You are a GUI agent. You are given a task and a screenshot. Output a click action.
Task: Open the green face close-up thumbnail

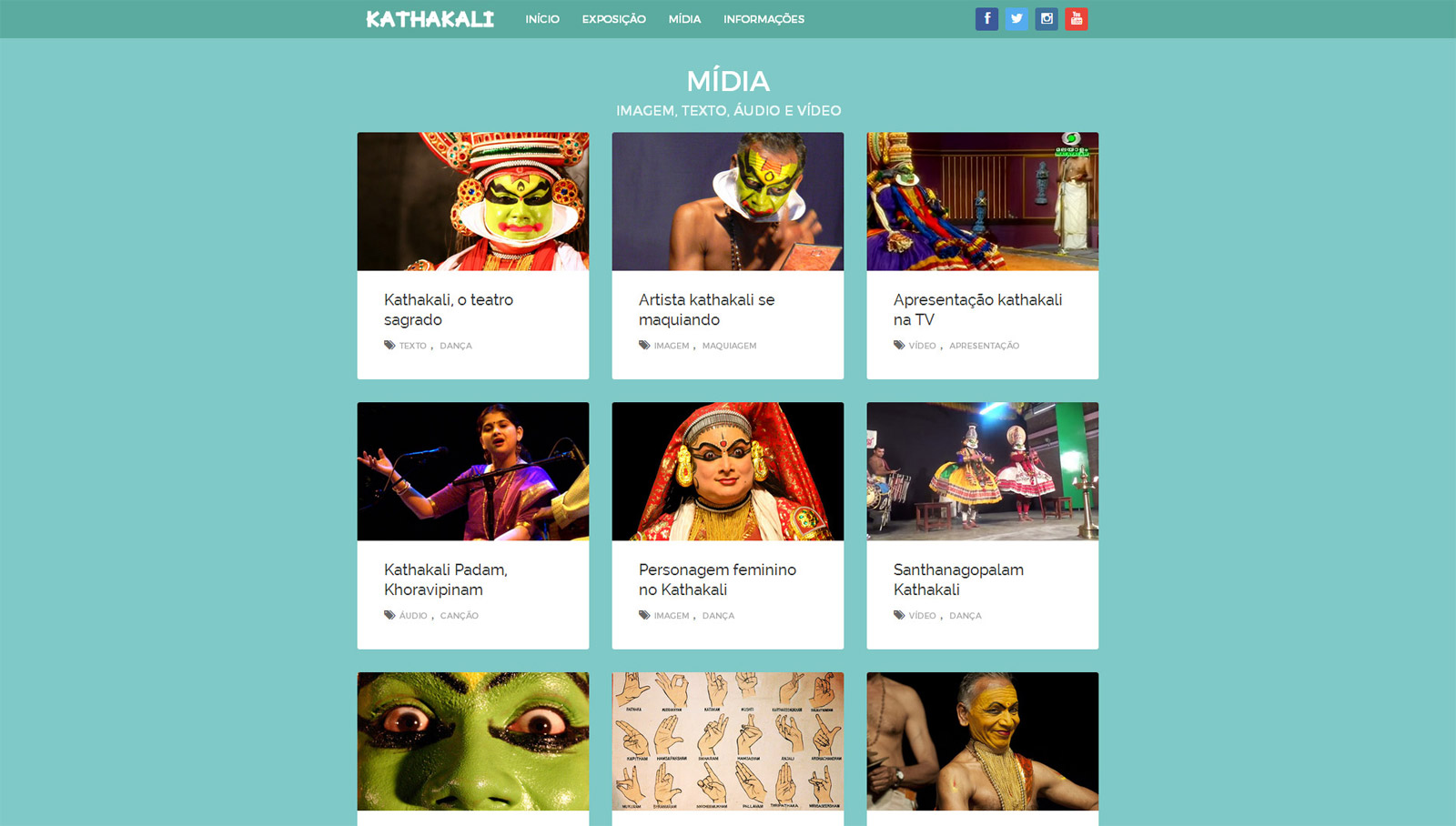point(473,741)
